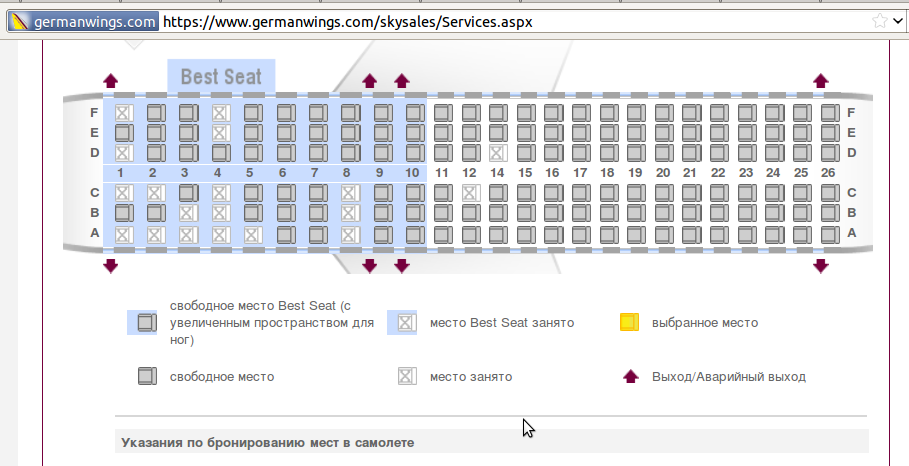Click row number 14 label
This screenshot has height=466, width=909.
point(497,173)
